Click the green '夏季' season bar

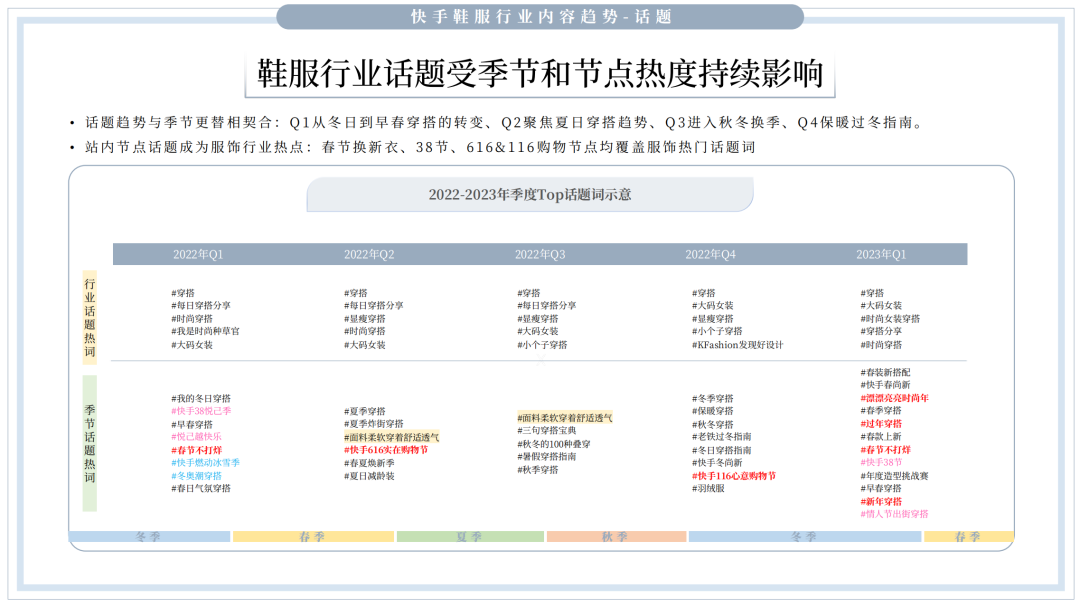[x=470, y=536]
